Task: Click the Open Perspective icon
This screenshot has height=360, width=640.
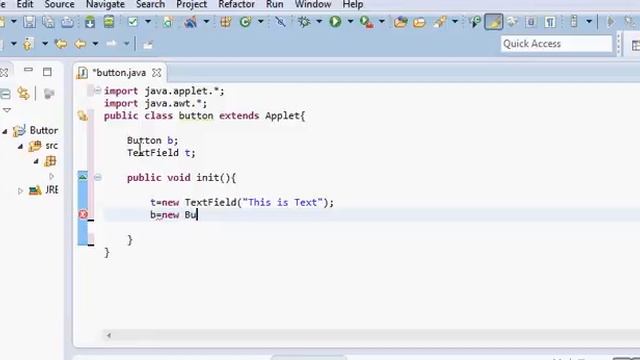Action: click(635, 45)
